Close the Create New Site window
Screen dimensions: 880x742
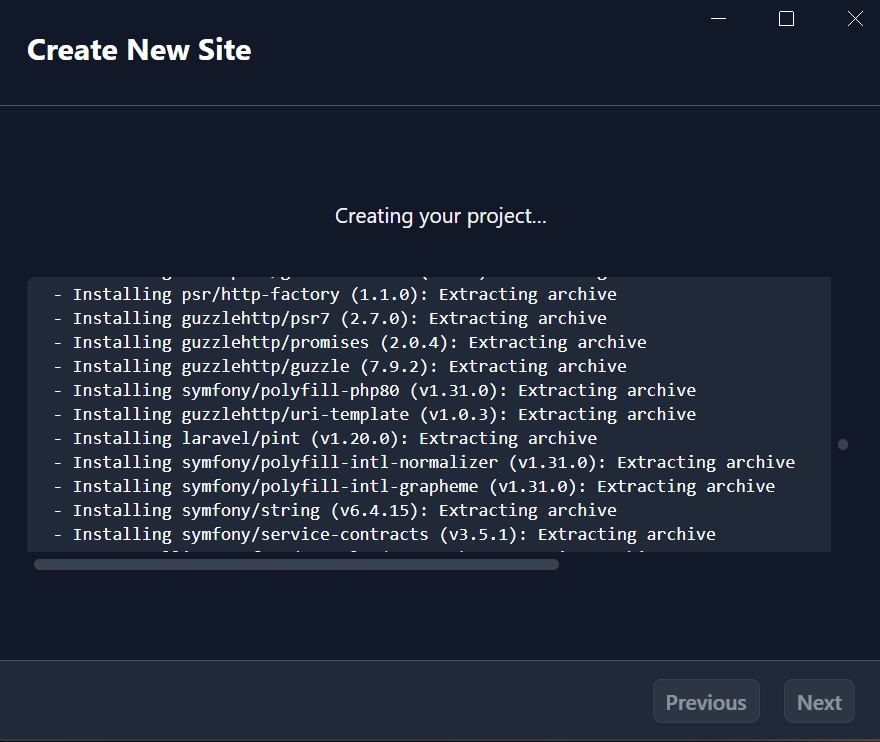pyautogui.click(x=855, y=18)
